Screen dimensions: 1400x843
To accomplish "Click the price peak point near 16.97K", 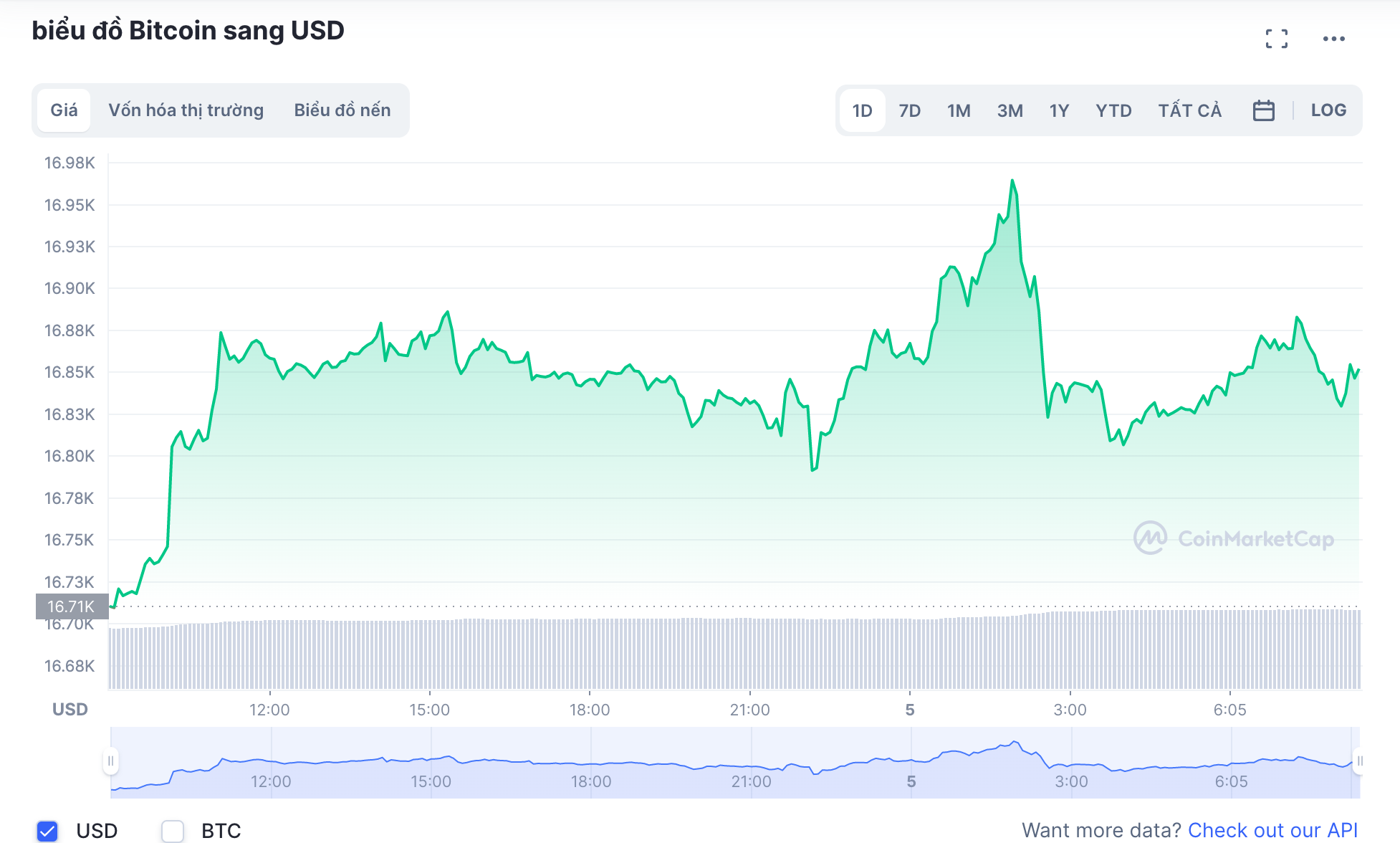I will (x=1012, y=181).
